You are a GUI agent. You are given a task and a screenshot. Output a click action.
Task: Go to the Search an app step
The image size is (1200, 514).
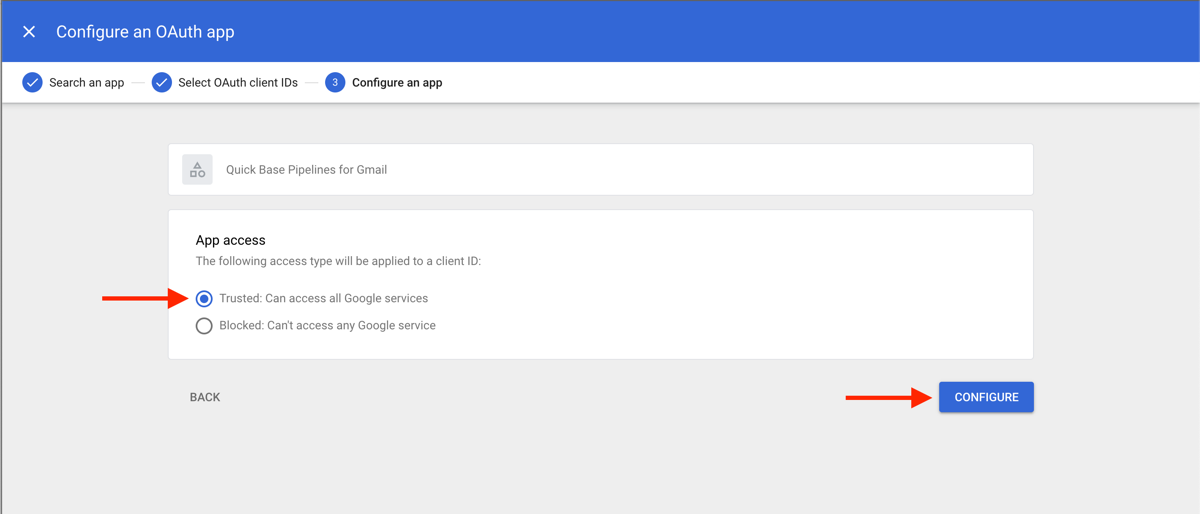click(86, 82)
